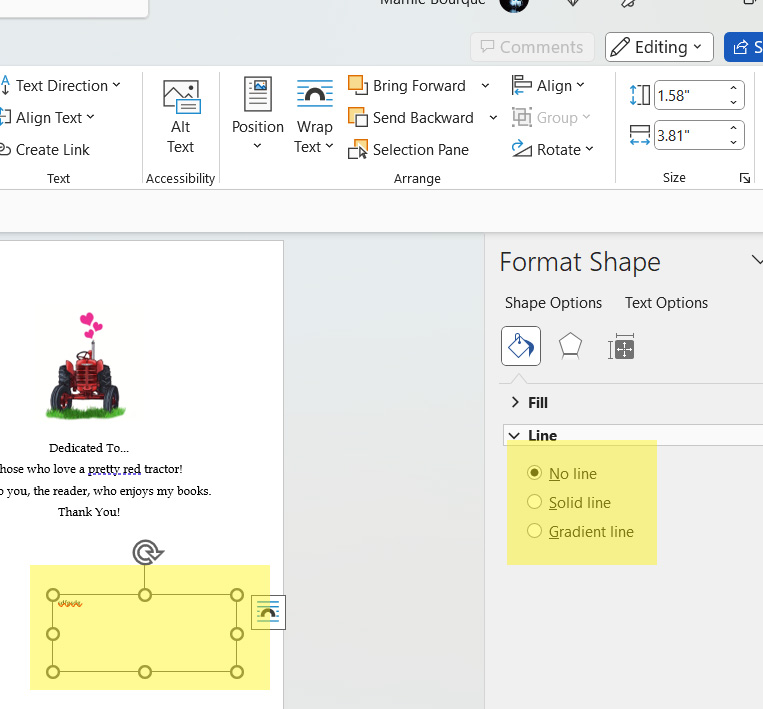763x709 pixels.
Task: Switch to the Effects pentagon icon
Action: tap(570, 346)
